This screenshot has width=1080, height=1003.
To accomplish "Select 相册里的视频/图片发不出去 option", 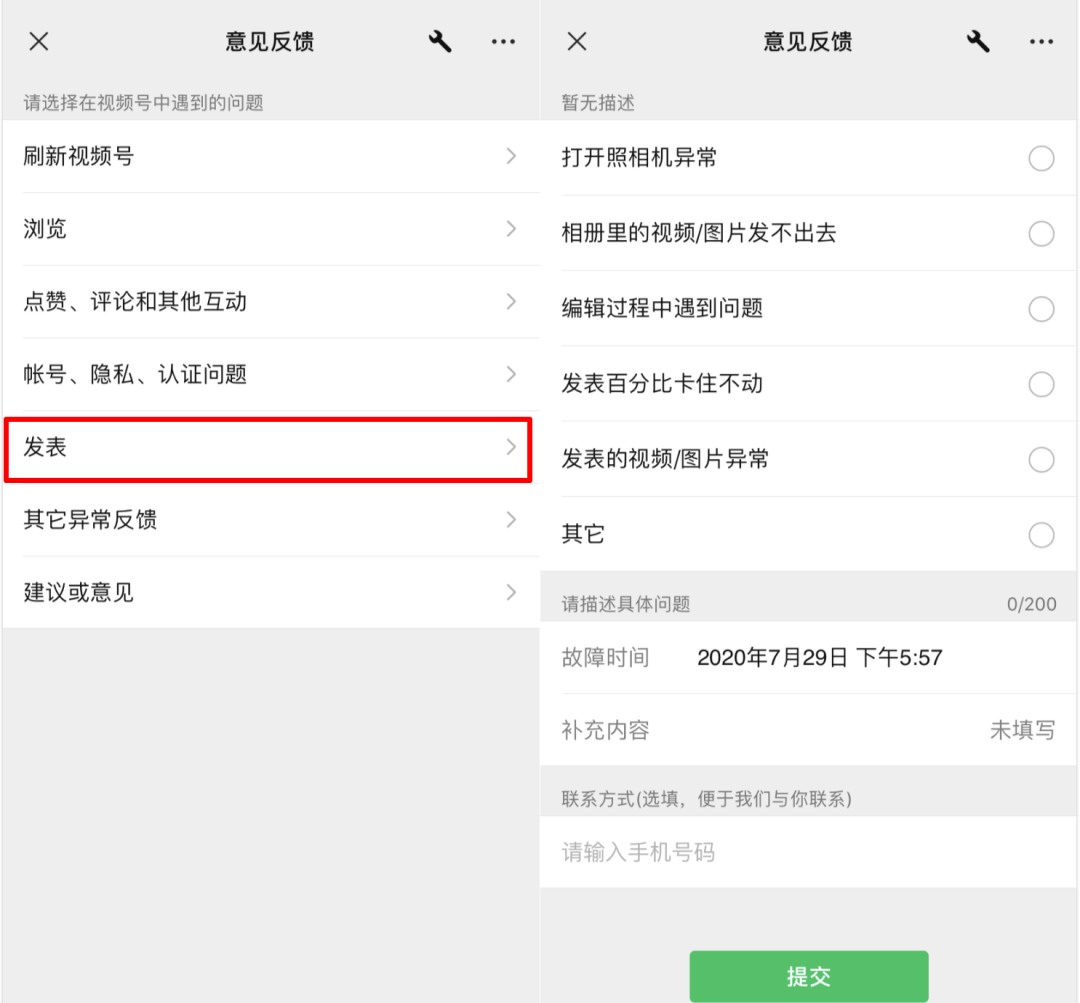I will click(x=1041, y=234).
